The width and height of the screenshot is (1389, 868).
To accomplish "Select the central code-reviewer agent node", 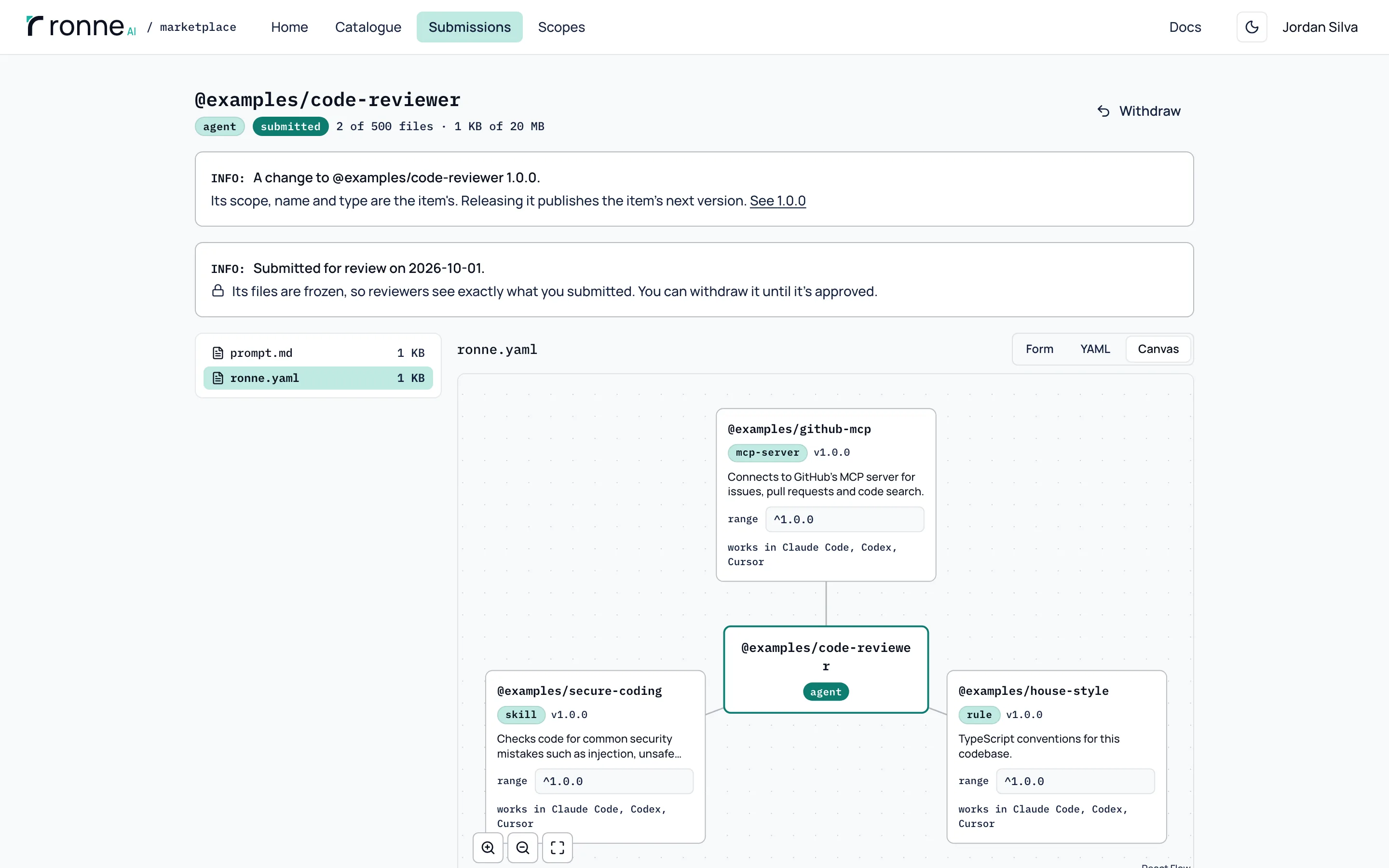I will 825,669.
